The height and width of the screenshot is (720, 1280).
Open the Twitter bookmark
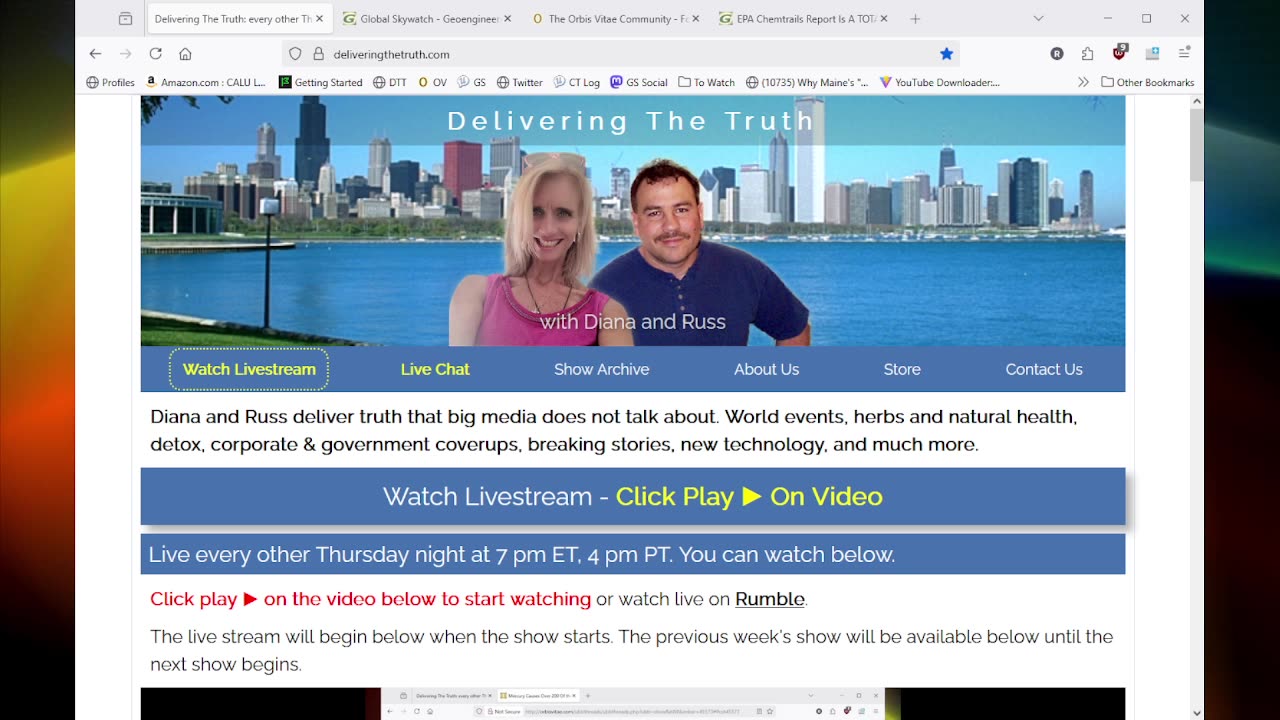tap(520, 82)
